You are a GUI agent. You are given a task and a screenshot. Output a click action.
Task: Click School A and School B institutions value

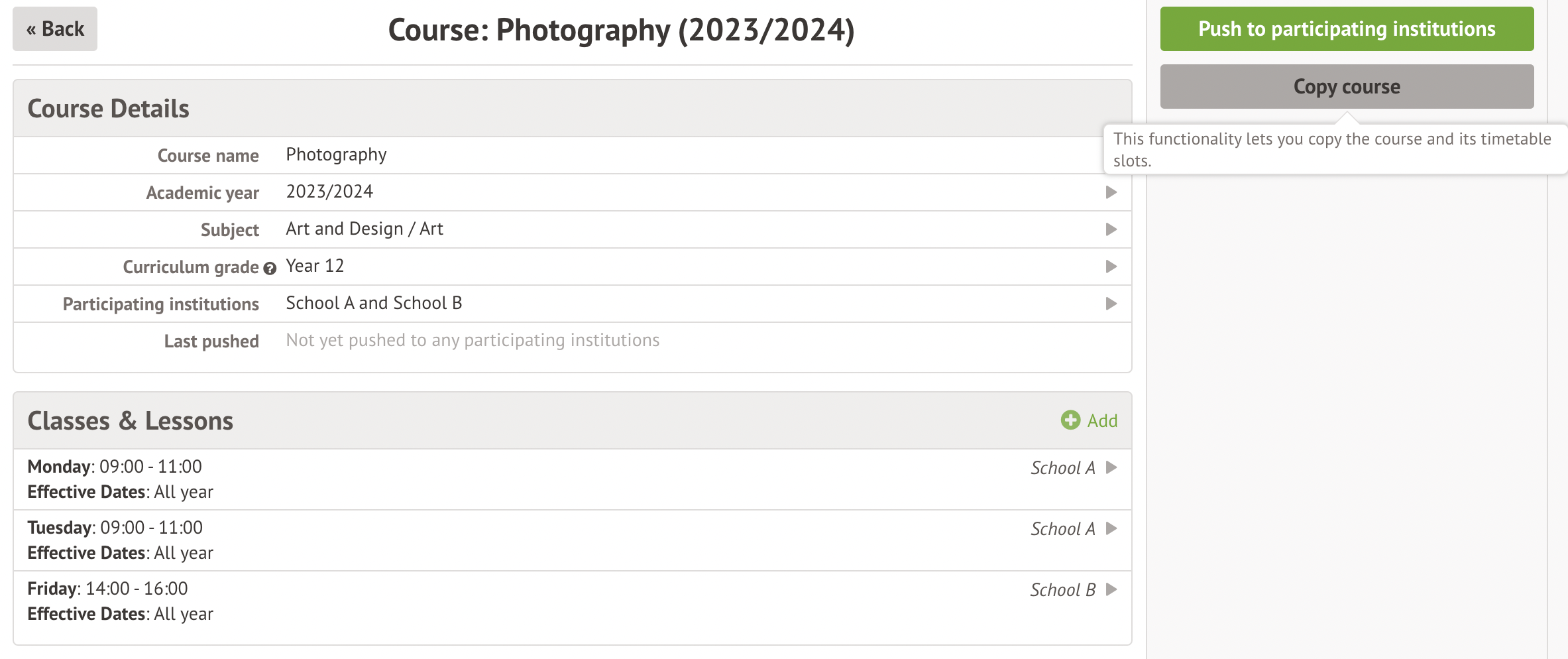point(374,303)
